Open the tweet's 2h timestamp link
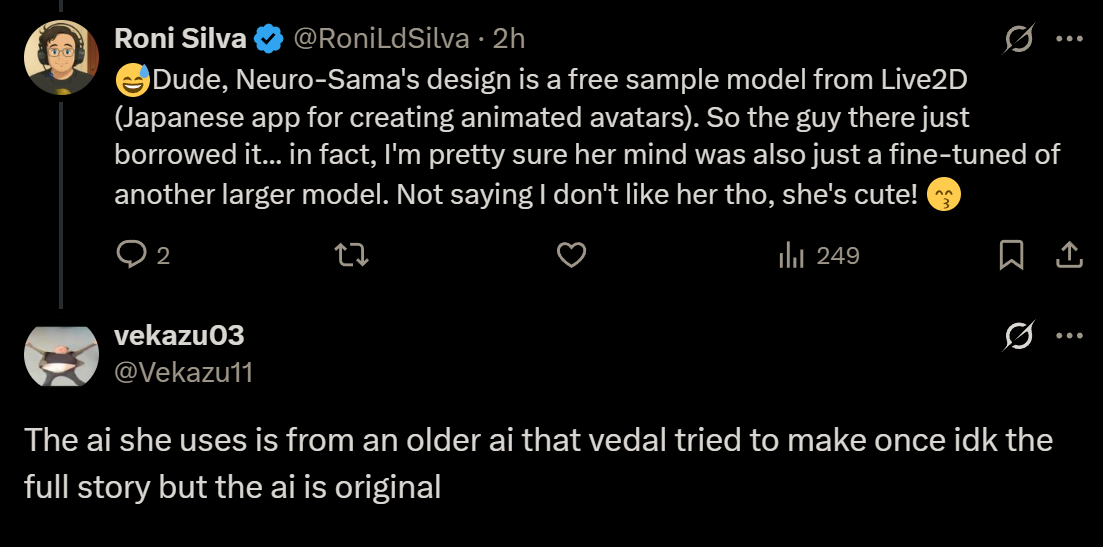The height and width of the screenshot is (547, 1103). (x=509, y=39)
